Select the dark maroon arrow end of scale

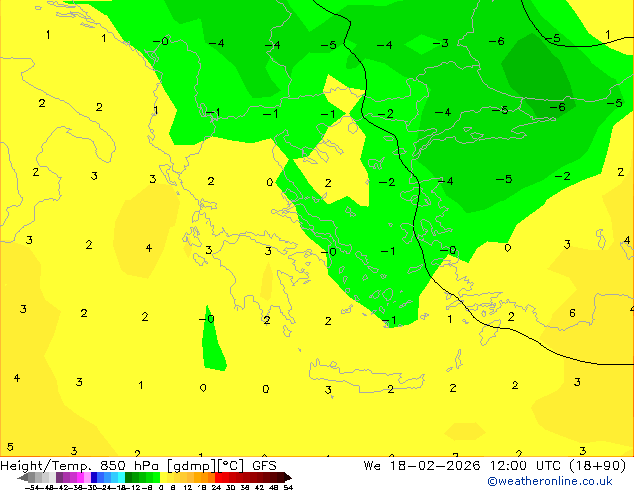click(287, 477)
